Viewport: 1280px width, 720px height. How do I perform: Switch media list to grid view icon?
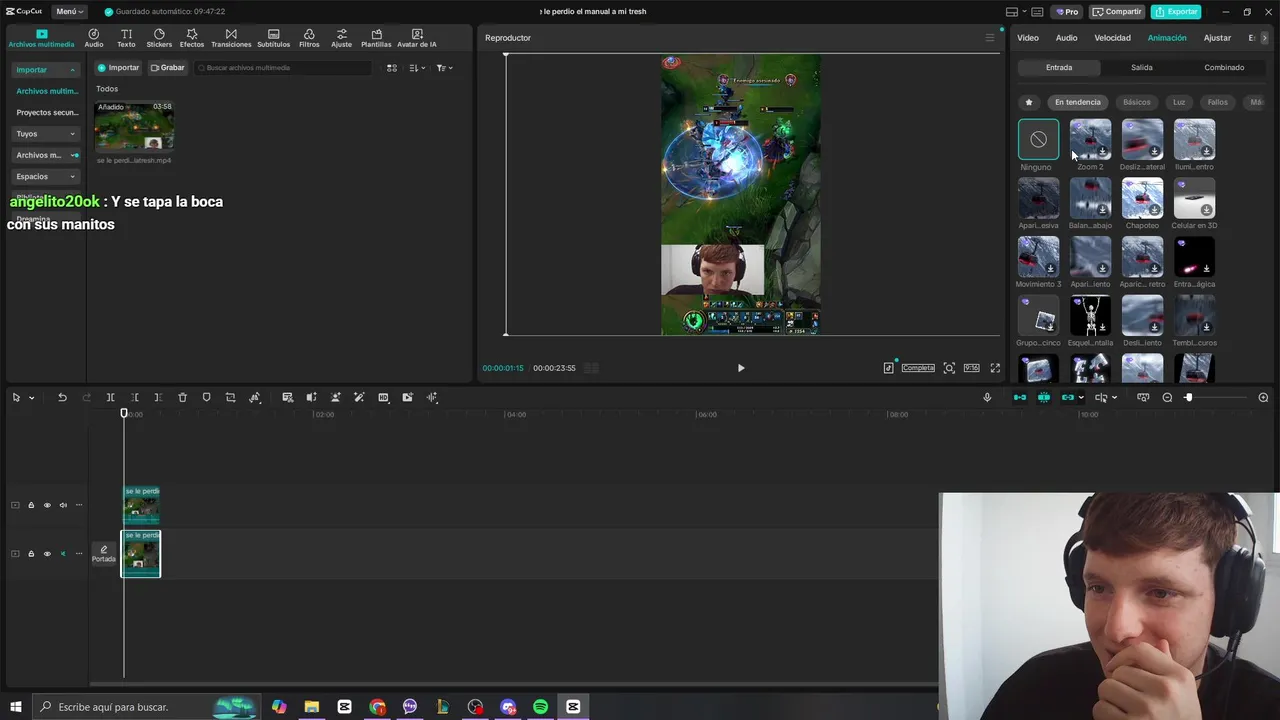pos(392,68)
